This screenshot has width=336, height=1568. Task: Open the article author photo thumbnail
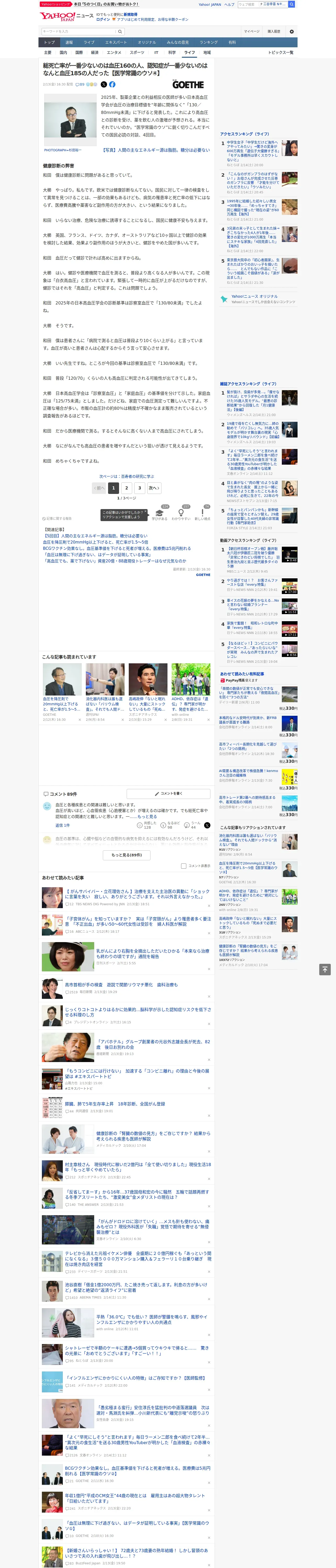(x=70, y=120)
